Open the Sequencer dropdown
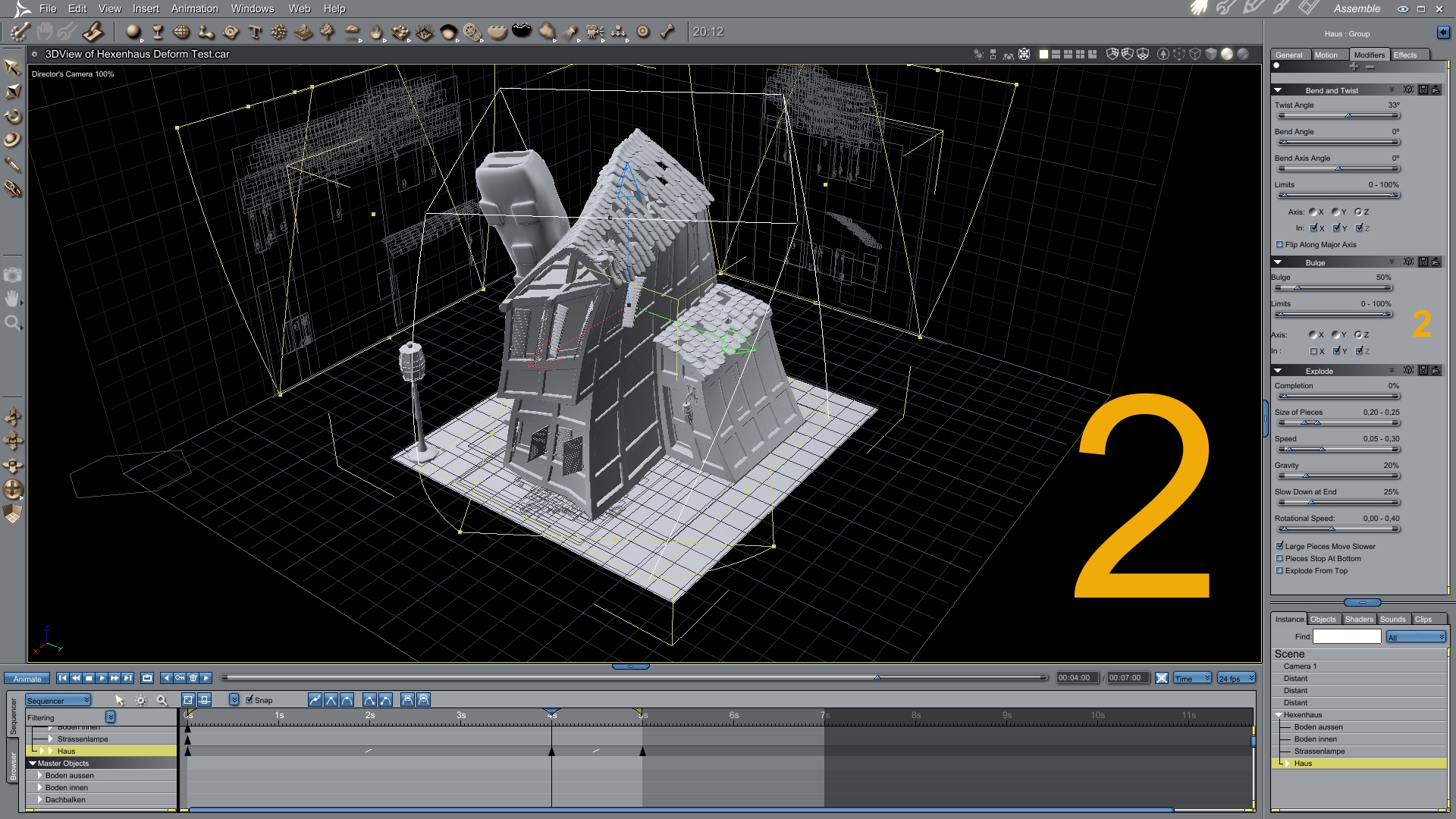The image size is (1456, 819). click(58, 701)
